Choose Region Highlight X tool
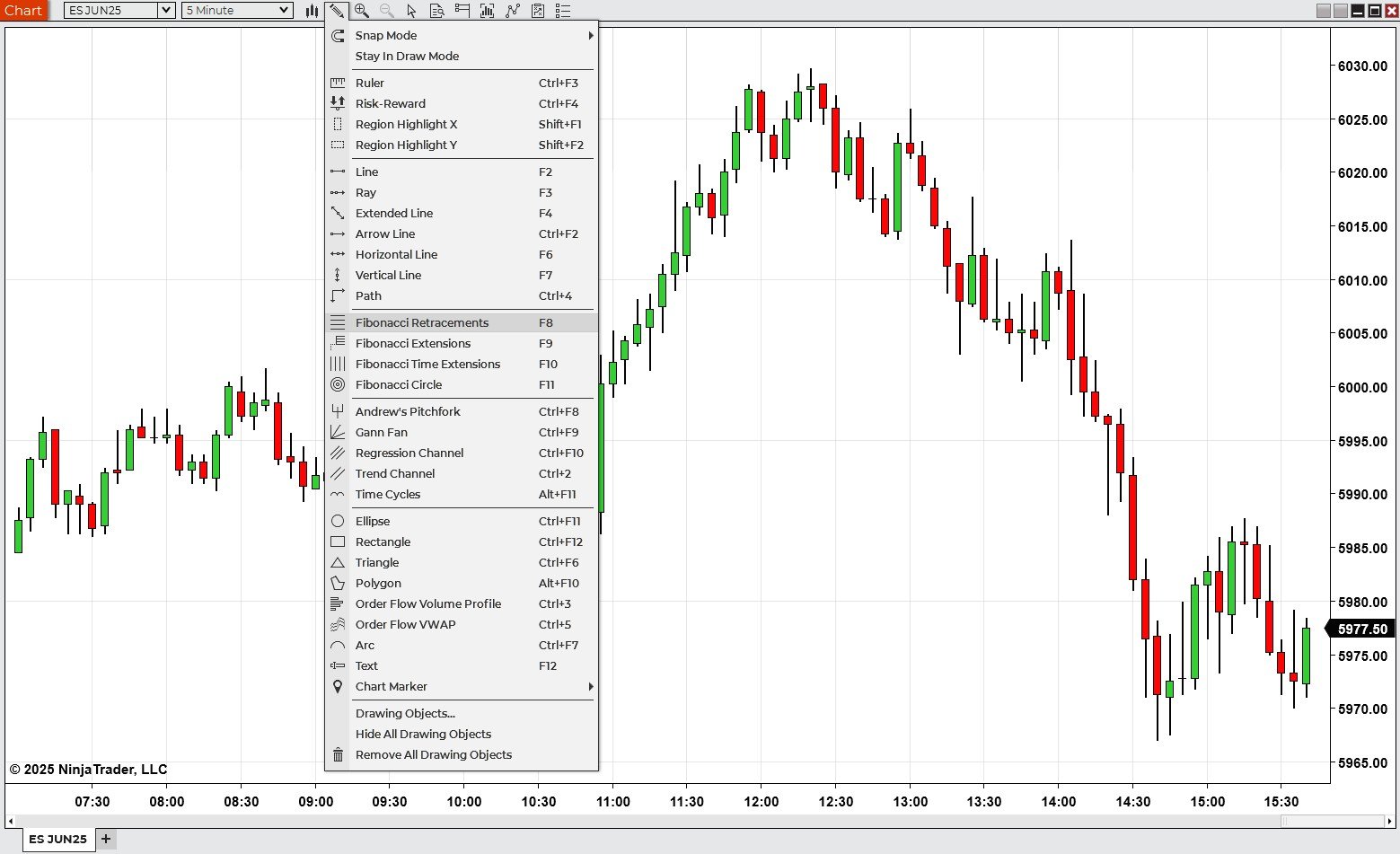1400x854 pixels. pos(462,124)
